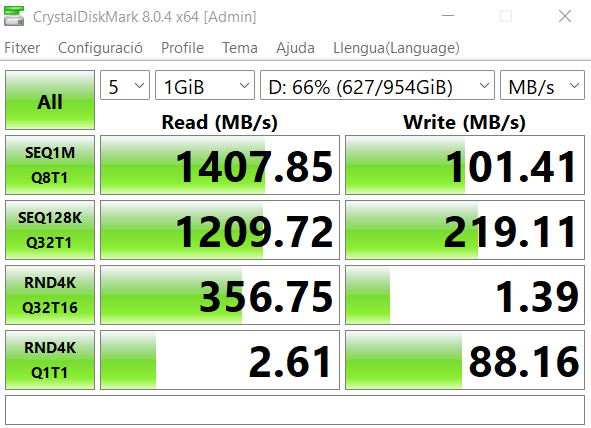Open the Ajuda menu
Viewport: 591px width, 428px height.
(x=295, y=48)
